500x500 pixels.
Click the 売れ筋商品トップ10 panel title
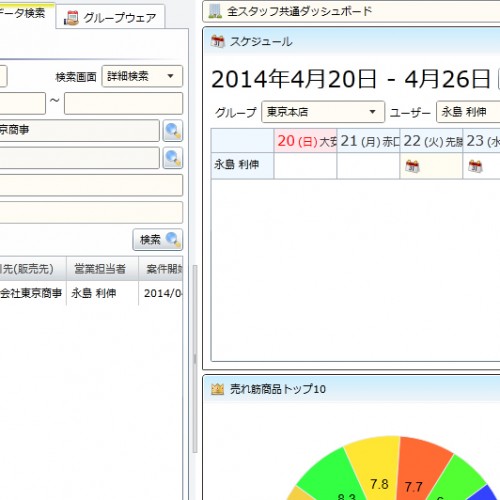coord(278,389)
